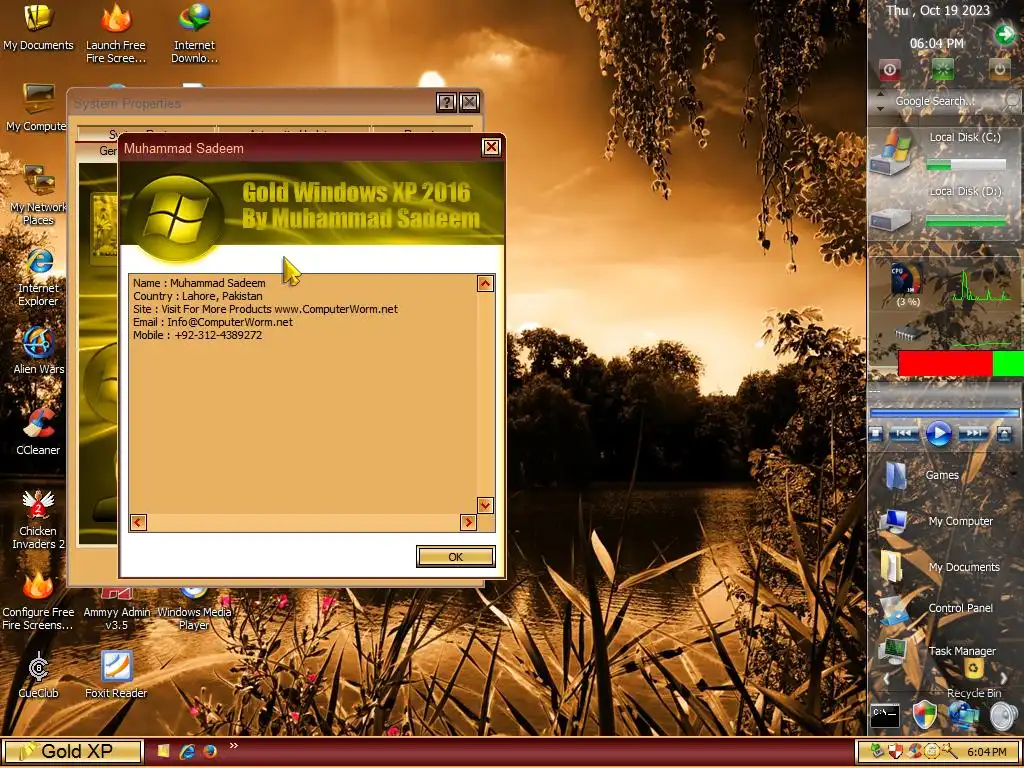Click the media player Play button

938,434
